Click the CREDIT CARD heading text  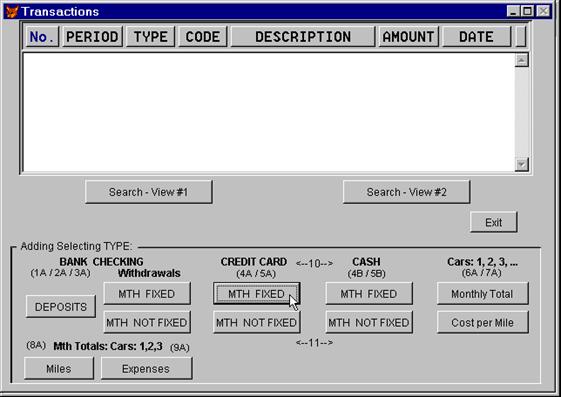pyautogui.click(x=254, y=261)
